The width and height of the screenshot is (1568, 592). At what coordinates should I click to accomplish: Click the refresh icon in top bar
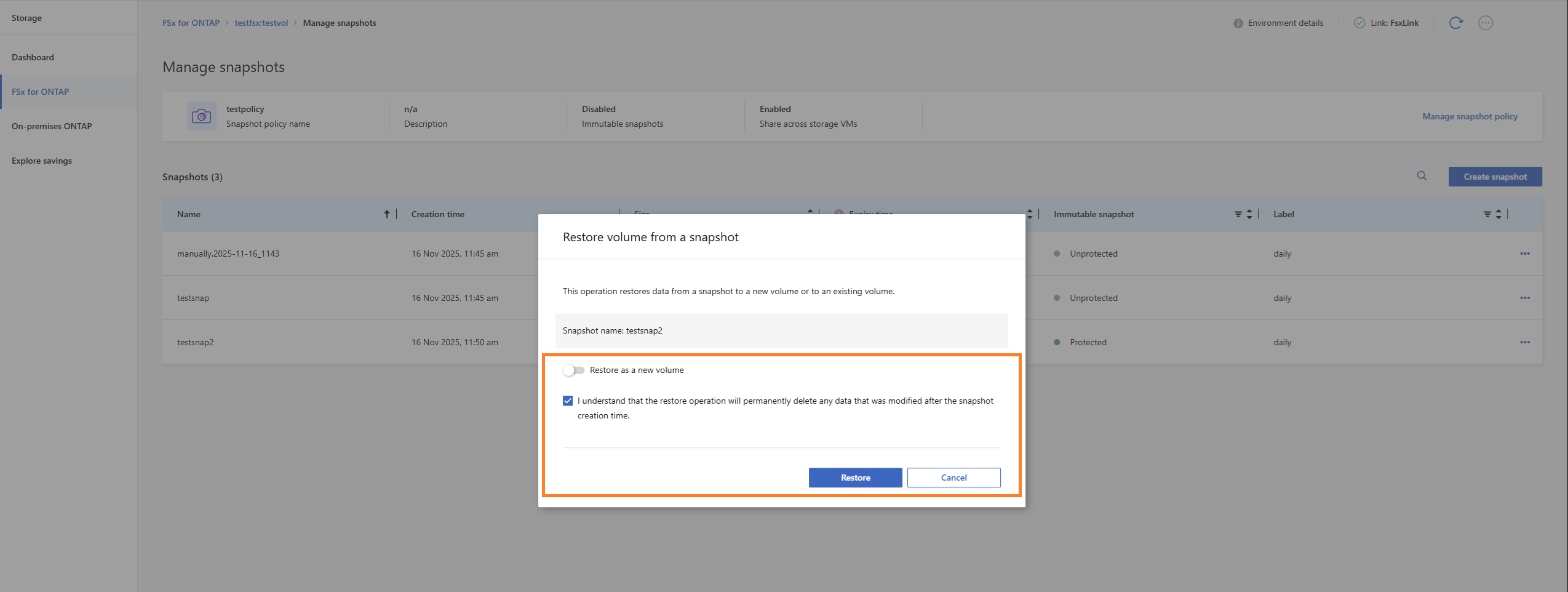1455,23
